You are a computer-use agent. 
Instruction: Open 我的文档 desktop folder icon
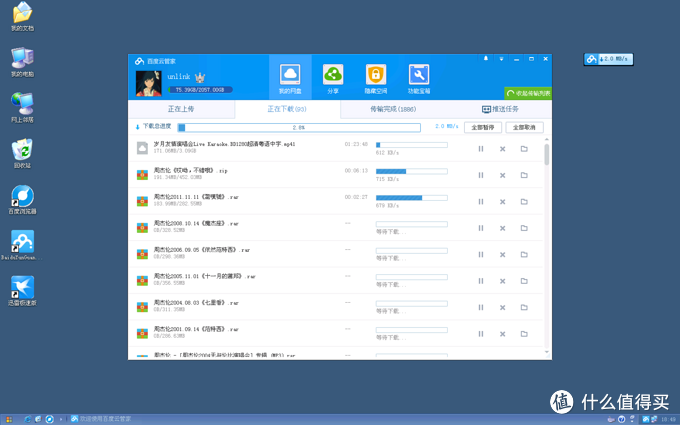22,17
